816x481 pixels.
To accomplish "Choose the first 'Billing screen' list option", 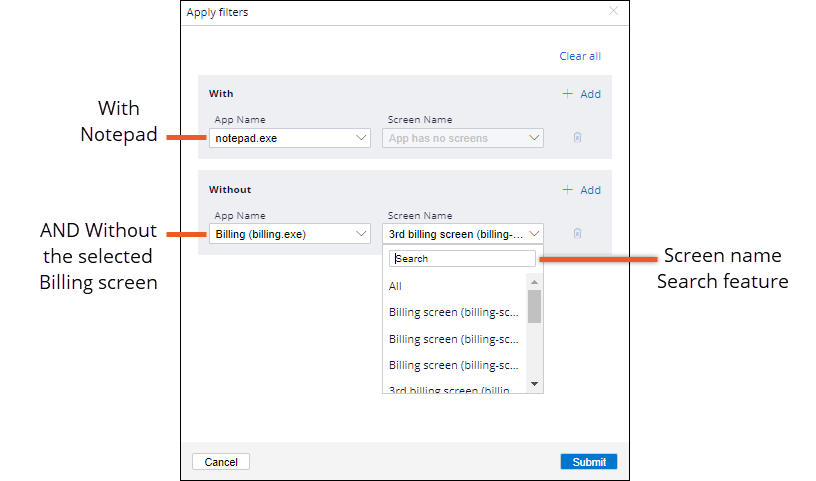I will click(x=453, y=312).
